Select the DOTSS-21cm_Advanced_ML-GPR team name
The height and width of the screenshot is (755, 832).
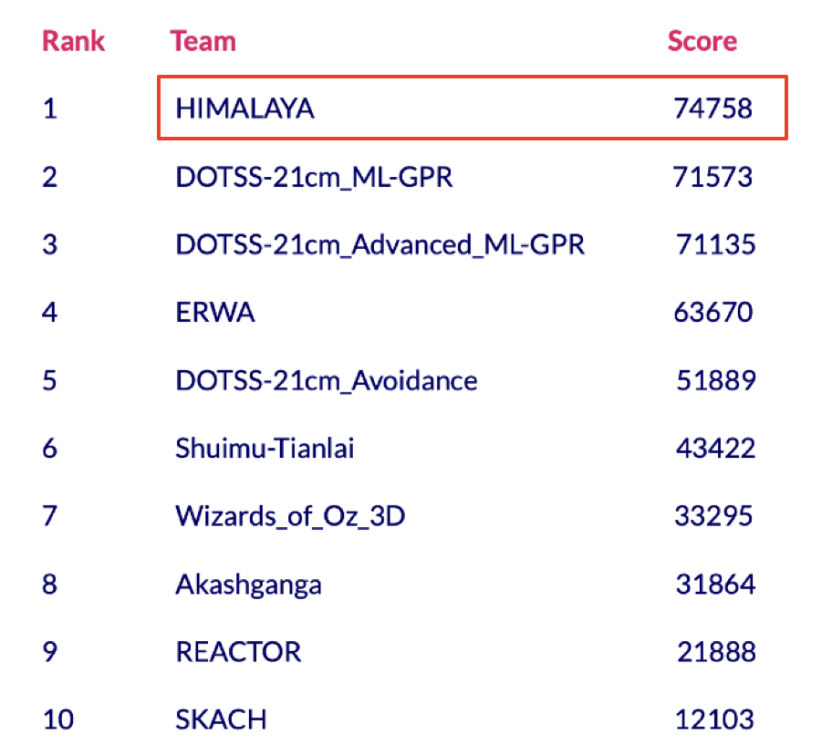pos(380,245)
